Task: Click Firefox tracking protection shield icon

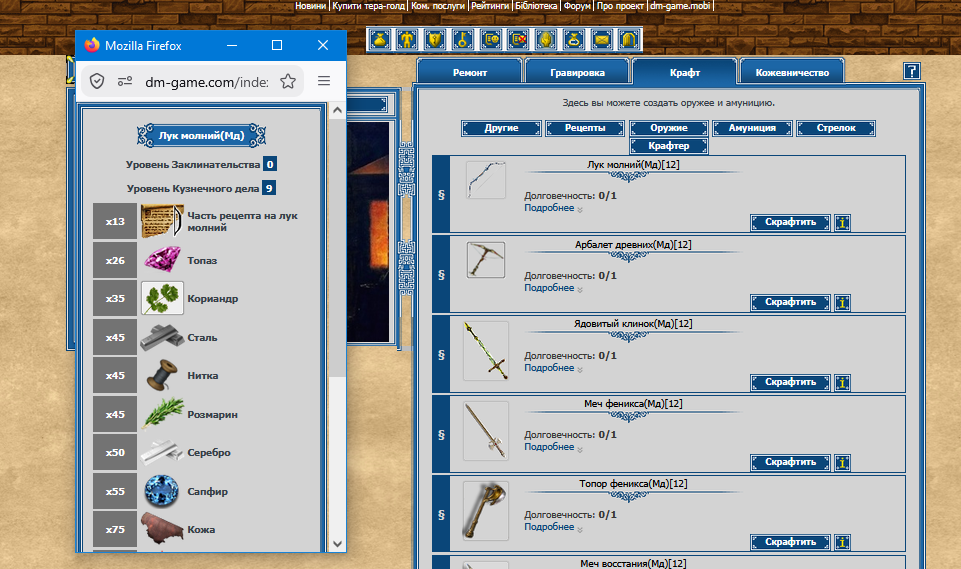Action: pyautogui.click(x=97, y=81)
